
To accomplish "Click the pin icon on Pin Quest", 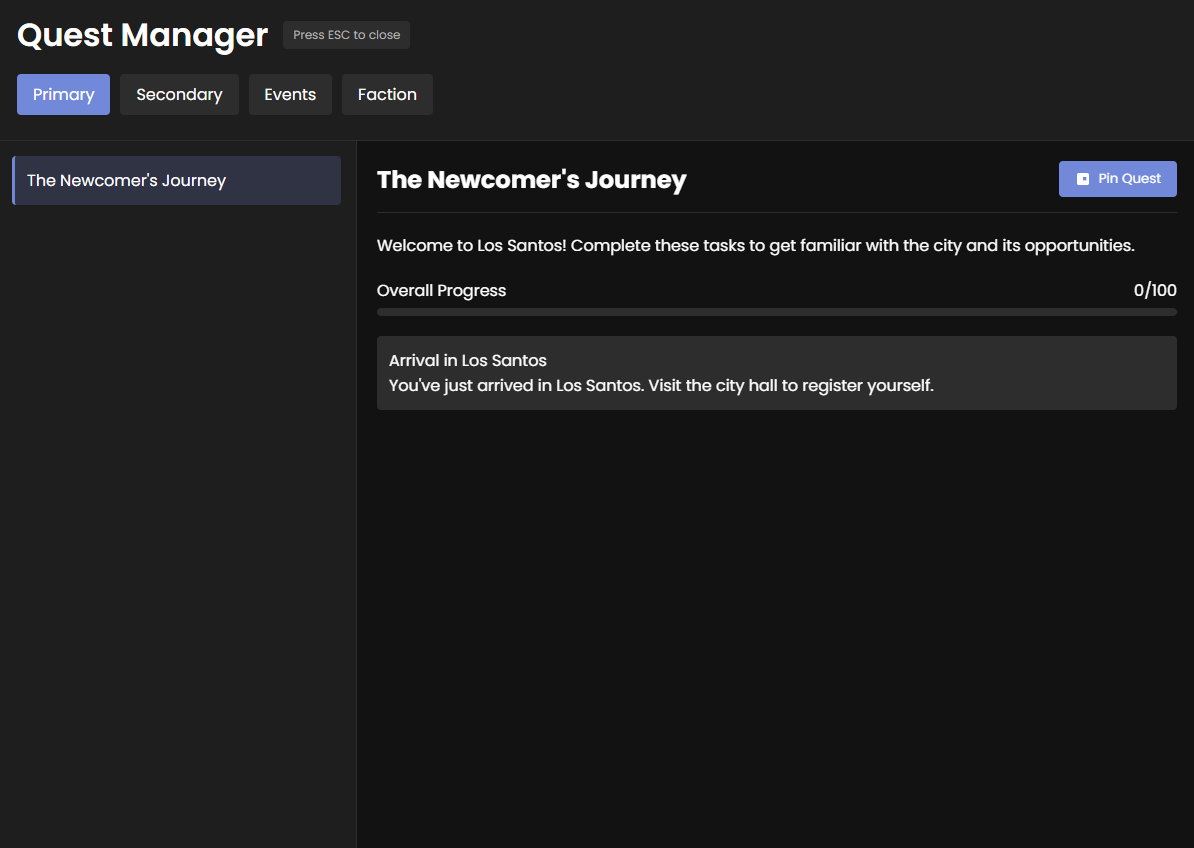I will coord(1083,179).
